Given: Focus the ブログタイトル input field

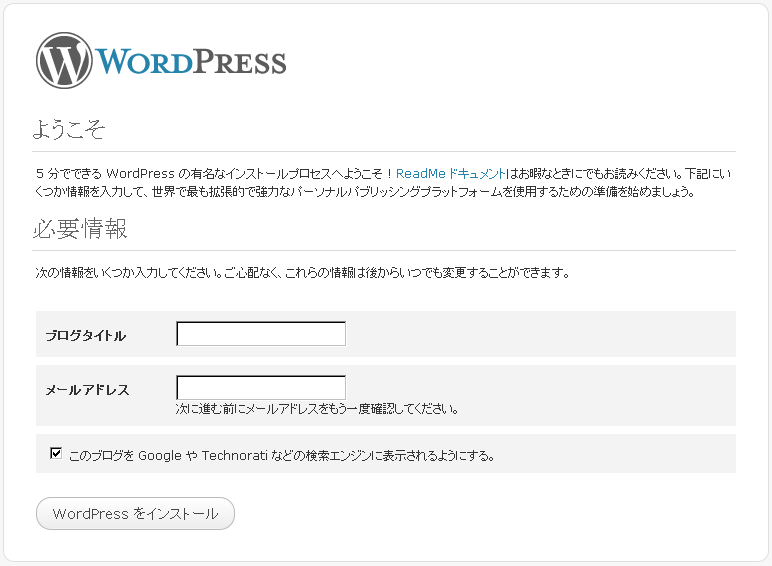Looking at the screenshot, I should coord(261,334).
